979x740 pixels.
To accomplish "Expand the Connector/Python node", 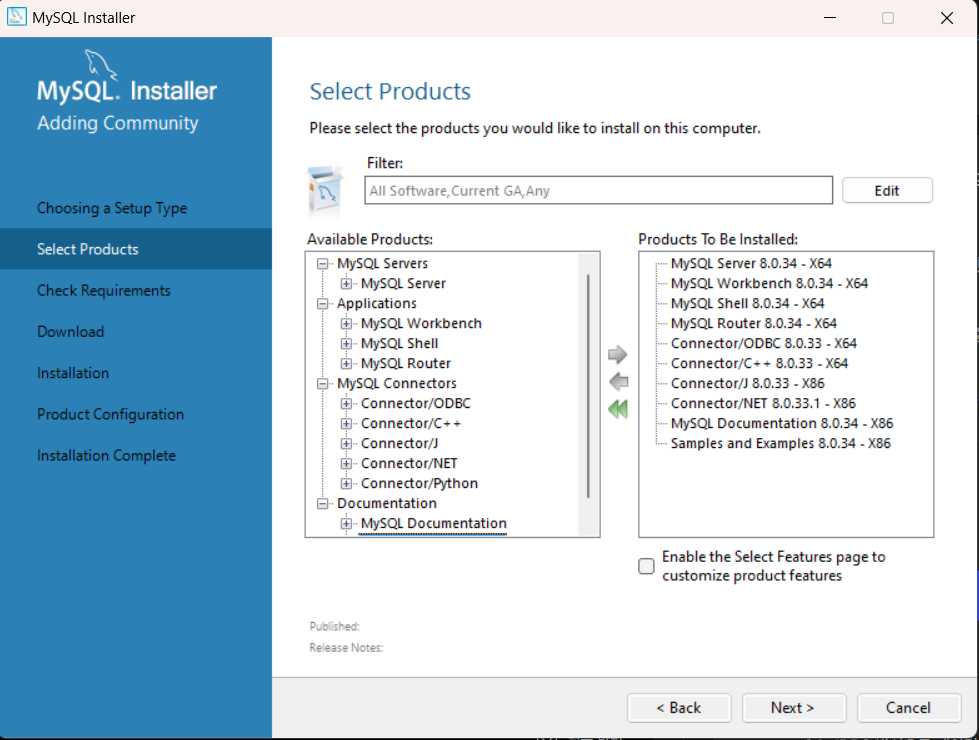I will 346,483.
